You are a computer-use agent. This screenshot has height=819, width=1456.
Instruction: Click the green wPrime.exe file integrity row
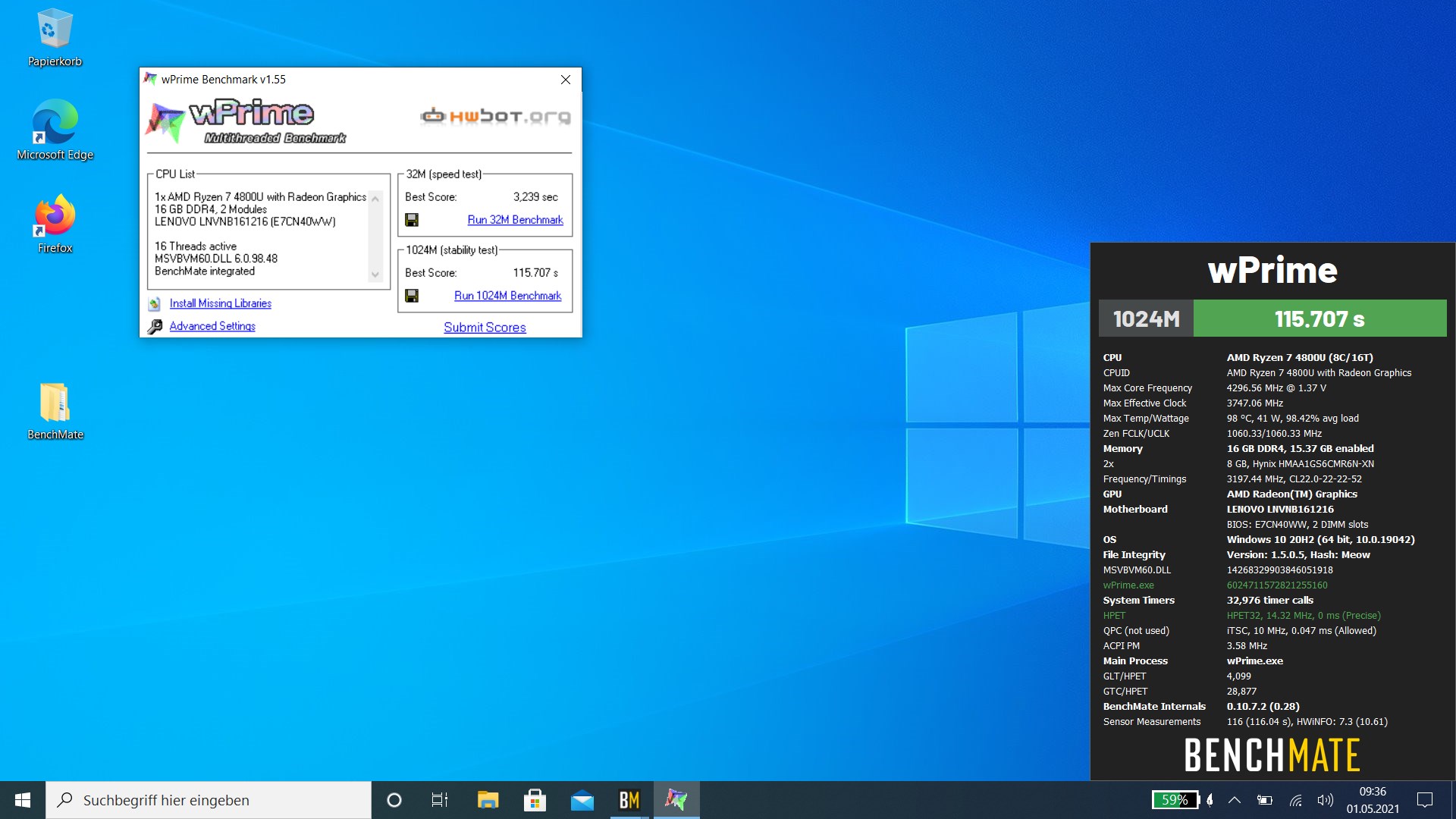1216,585
